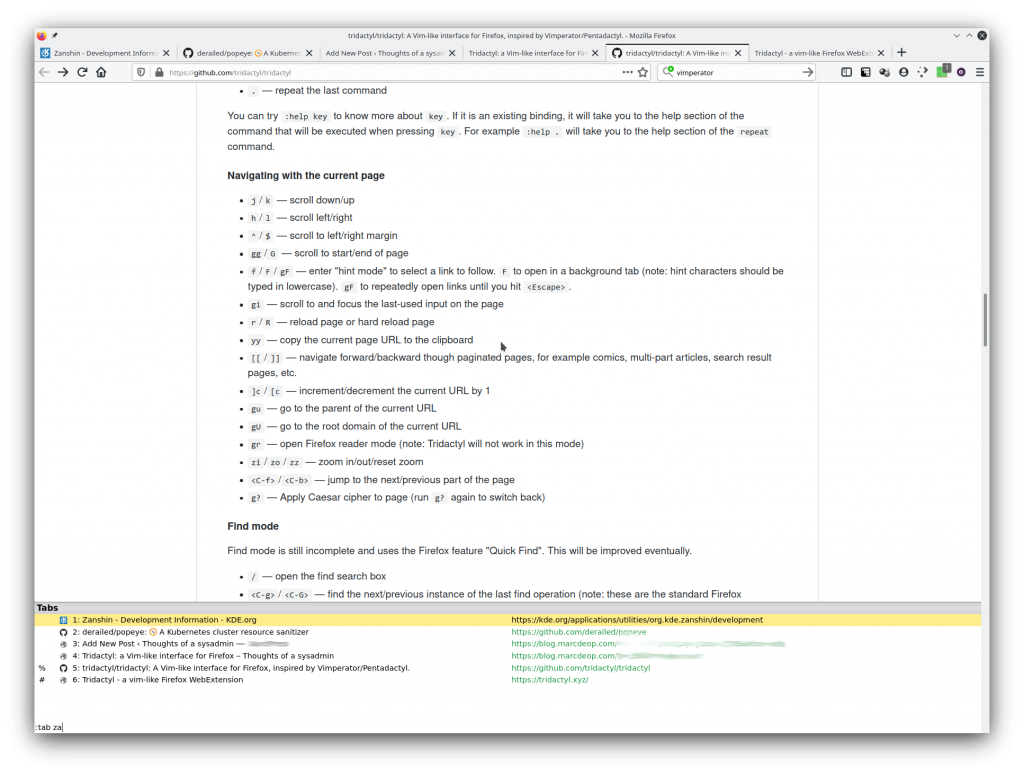
Task: Click the "Find mode" heading
Action: click(253, 526)
